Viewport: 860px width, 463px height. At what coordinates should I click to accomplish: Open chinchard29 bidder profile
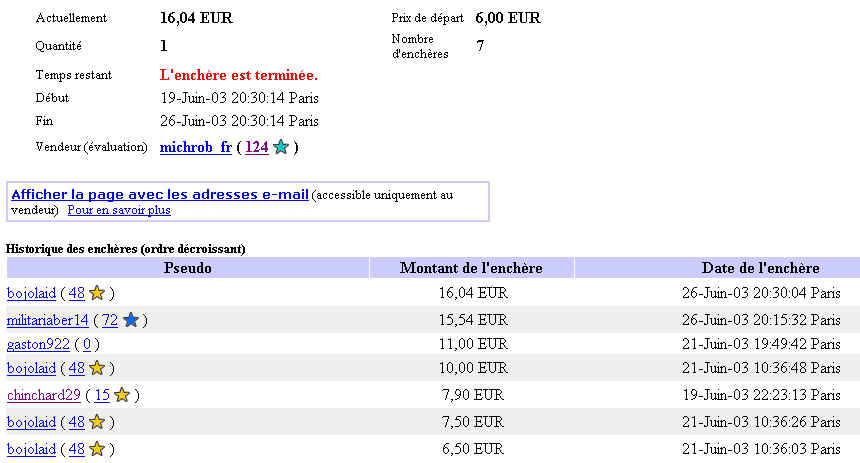point(44,395)
